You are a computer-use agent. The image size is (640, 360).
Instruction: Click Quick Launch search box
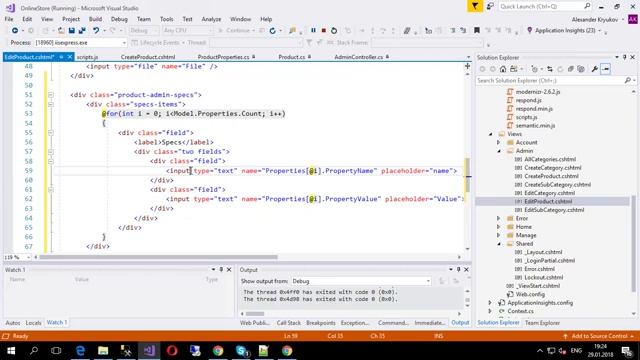(x=541, y=6)
